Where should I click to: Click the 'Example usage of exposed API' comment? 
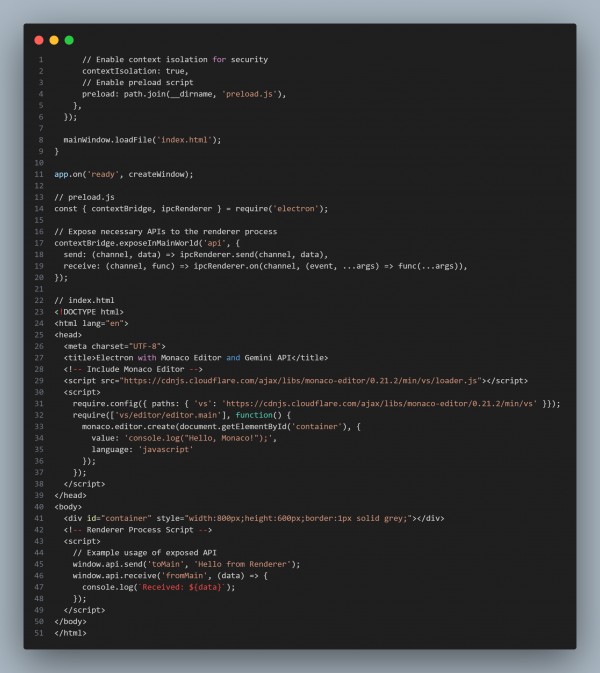click(x=145, y=553)
